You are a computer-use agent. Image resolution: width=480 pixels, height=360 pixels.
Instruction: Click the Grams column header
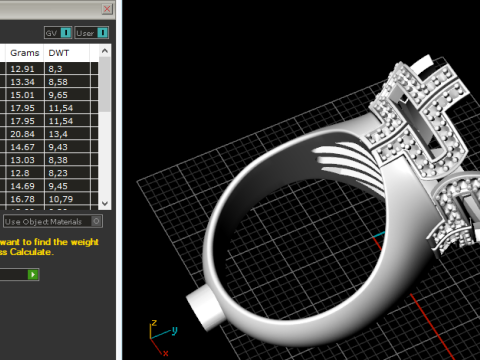point(25,53)
